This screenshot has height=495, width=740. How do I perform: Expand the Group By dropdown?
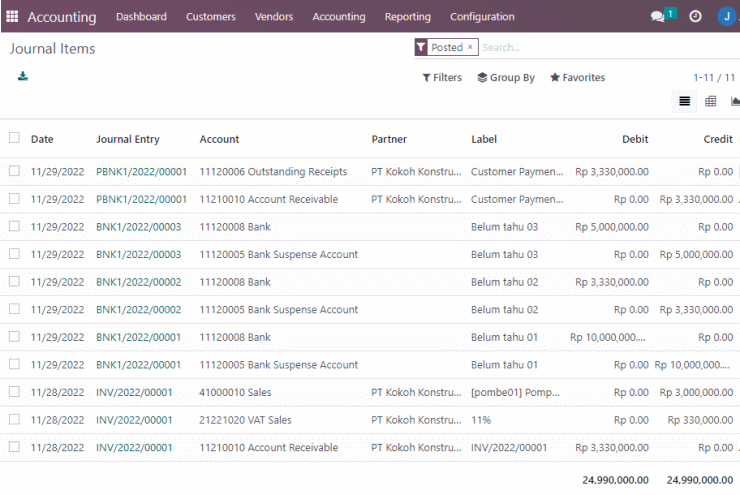506,77
